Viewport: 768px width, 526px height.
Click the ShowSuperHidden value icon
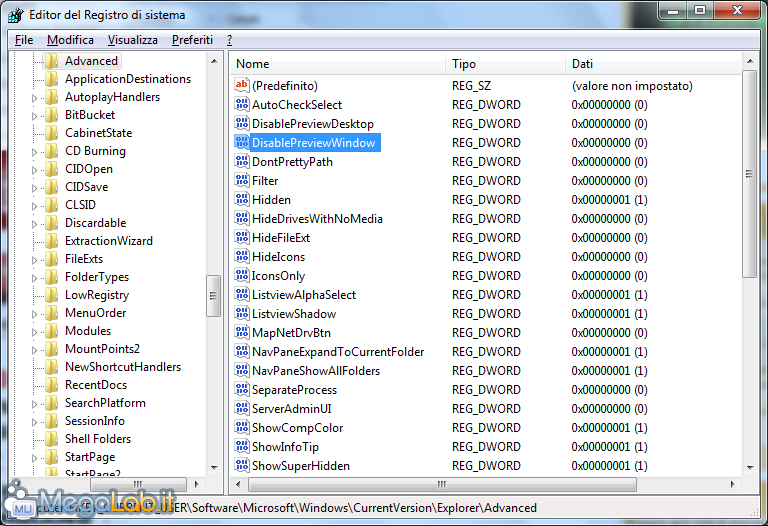241,465
